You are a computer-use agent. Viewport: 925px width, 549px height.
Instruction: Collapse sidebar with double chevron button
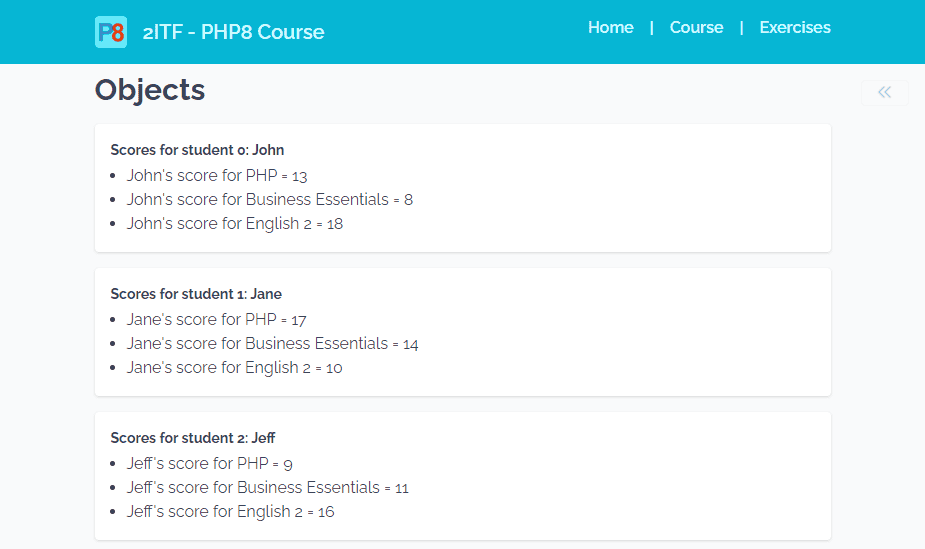click(884, 93)
